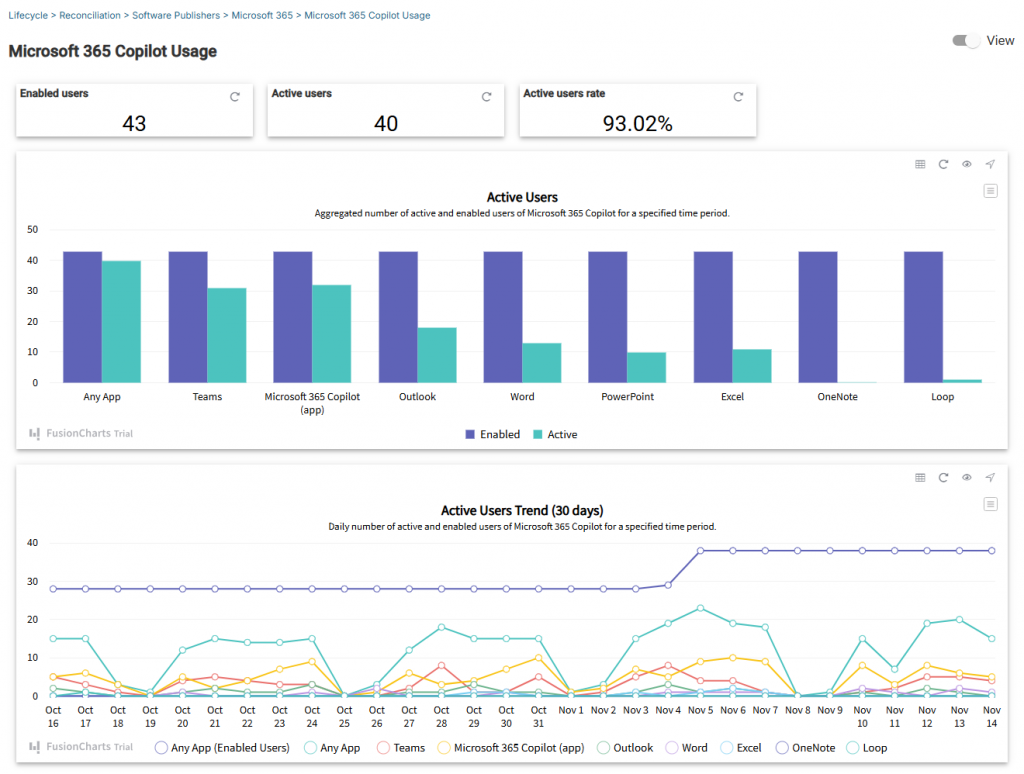This screenshot has width=1024, height=774.
Task: Open table view in Active Users chart
Action: (x=920, y=164)
